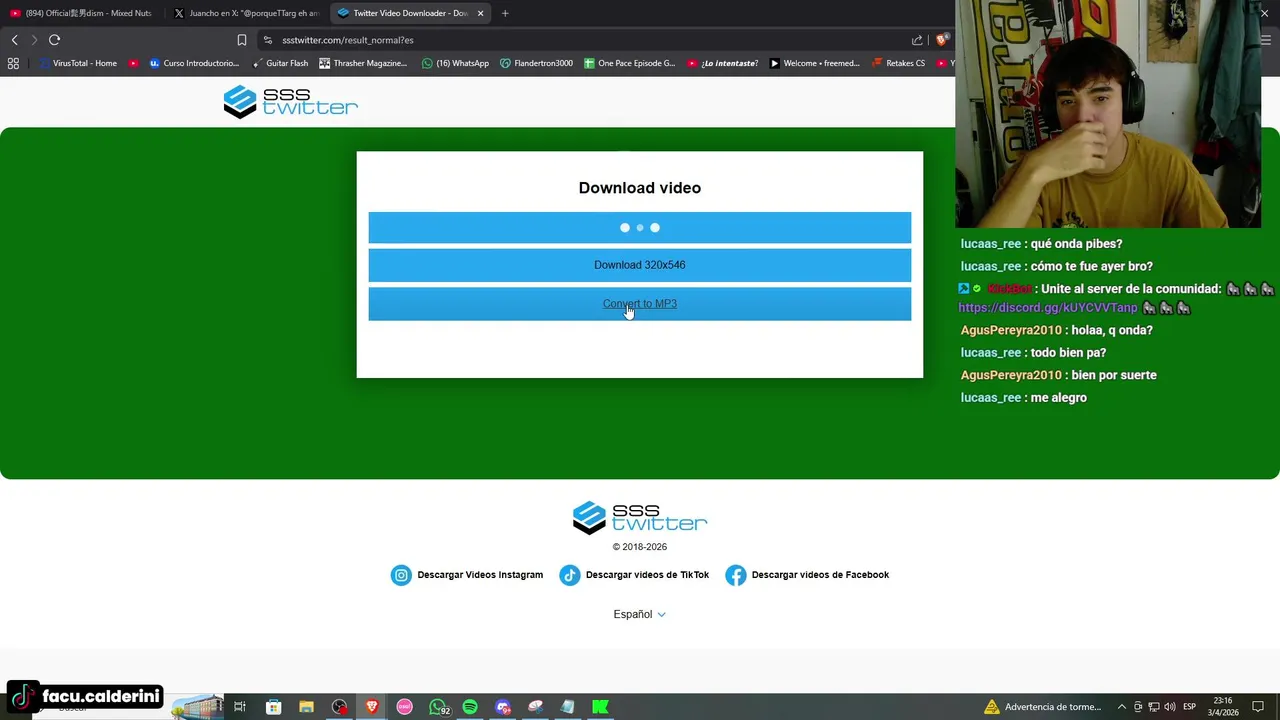The image size is (1280, 720).
Task: Click the SSS Twitter logo in the footer
Action: click(x=640, y=518)
